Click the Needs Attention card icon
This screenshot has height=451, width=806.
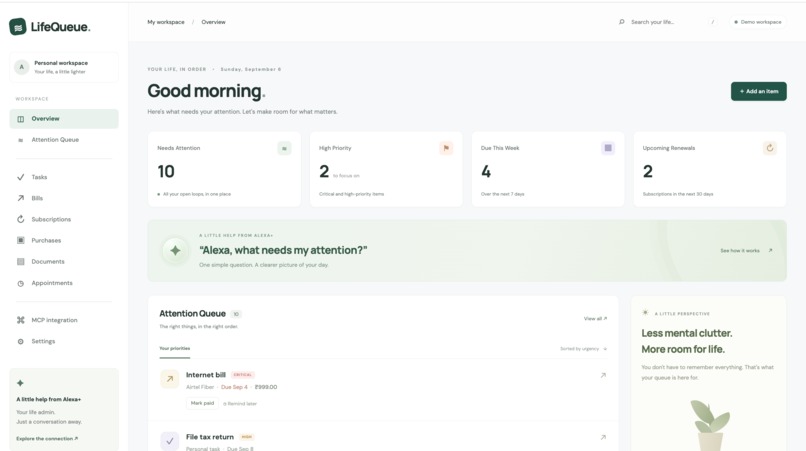pyautogui.click(x=284, y=148)
